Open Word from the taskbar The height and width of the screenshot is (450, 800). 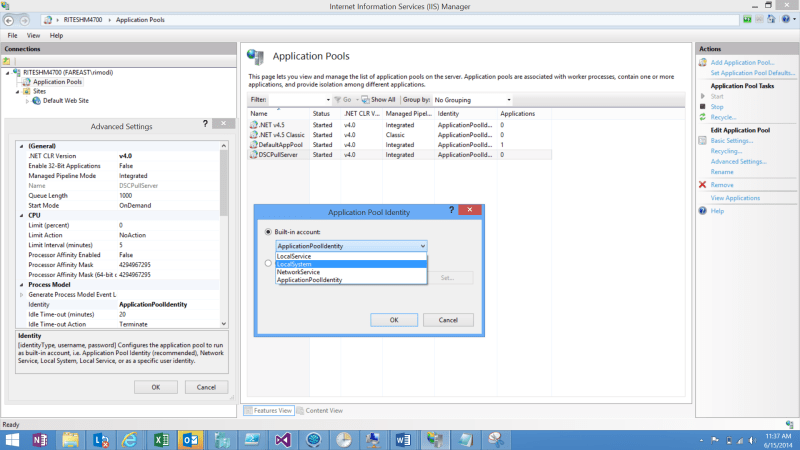(403, 440)
